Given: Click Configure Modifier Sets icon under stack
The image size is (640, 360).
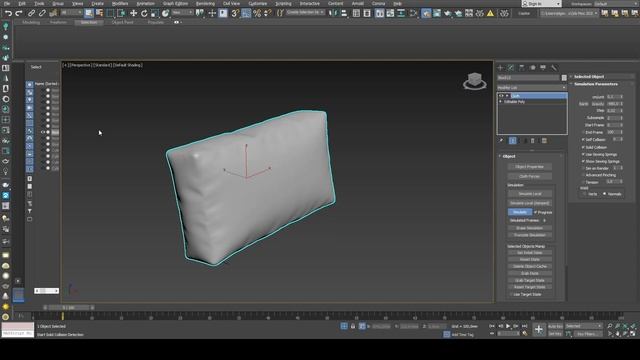Looking at the screenshot, I should [x=544, y=141].
